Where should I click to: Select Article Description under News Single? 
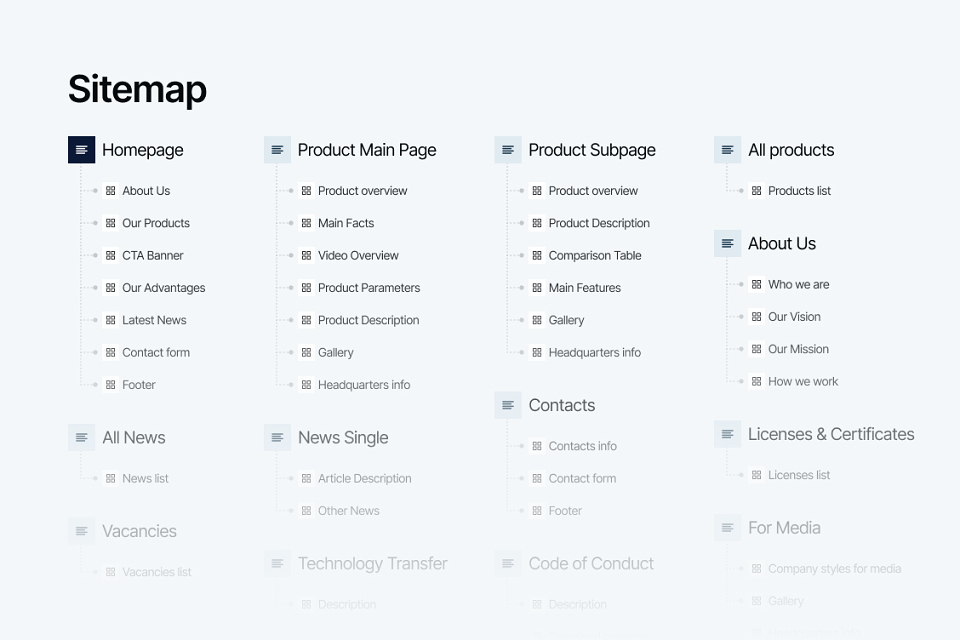pyautogui.click(x=364, y=478)
